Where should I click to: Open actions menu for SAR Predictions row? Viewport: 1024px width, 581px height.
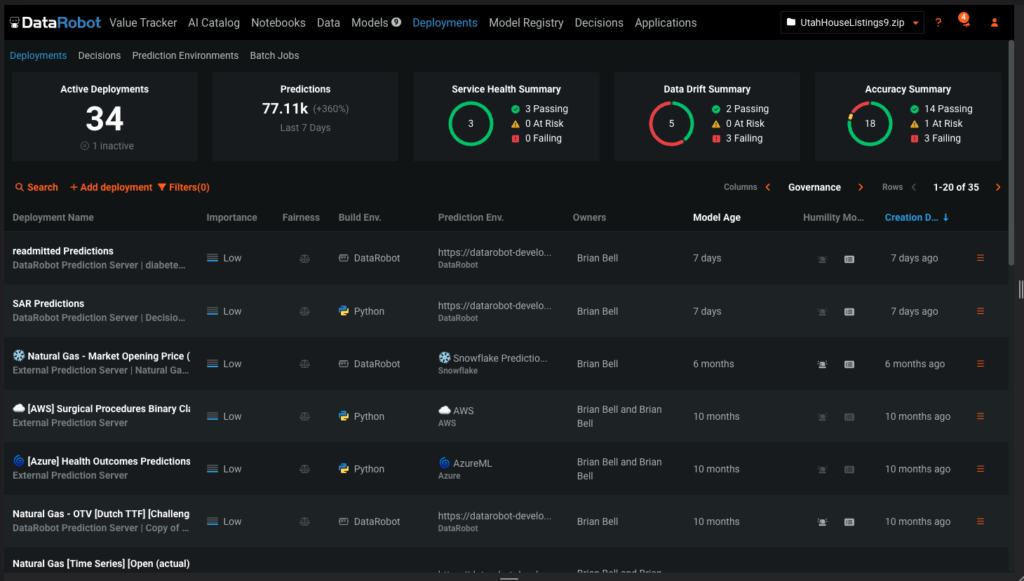coord(980,311)
